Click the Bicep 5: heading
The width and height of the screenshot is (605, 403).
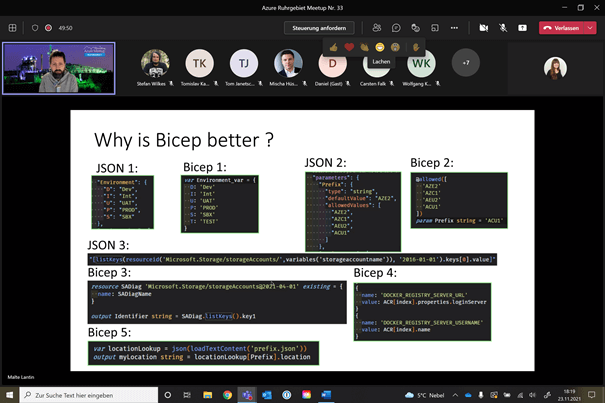point(109,332)
